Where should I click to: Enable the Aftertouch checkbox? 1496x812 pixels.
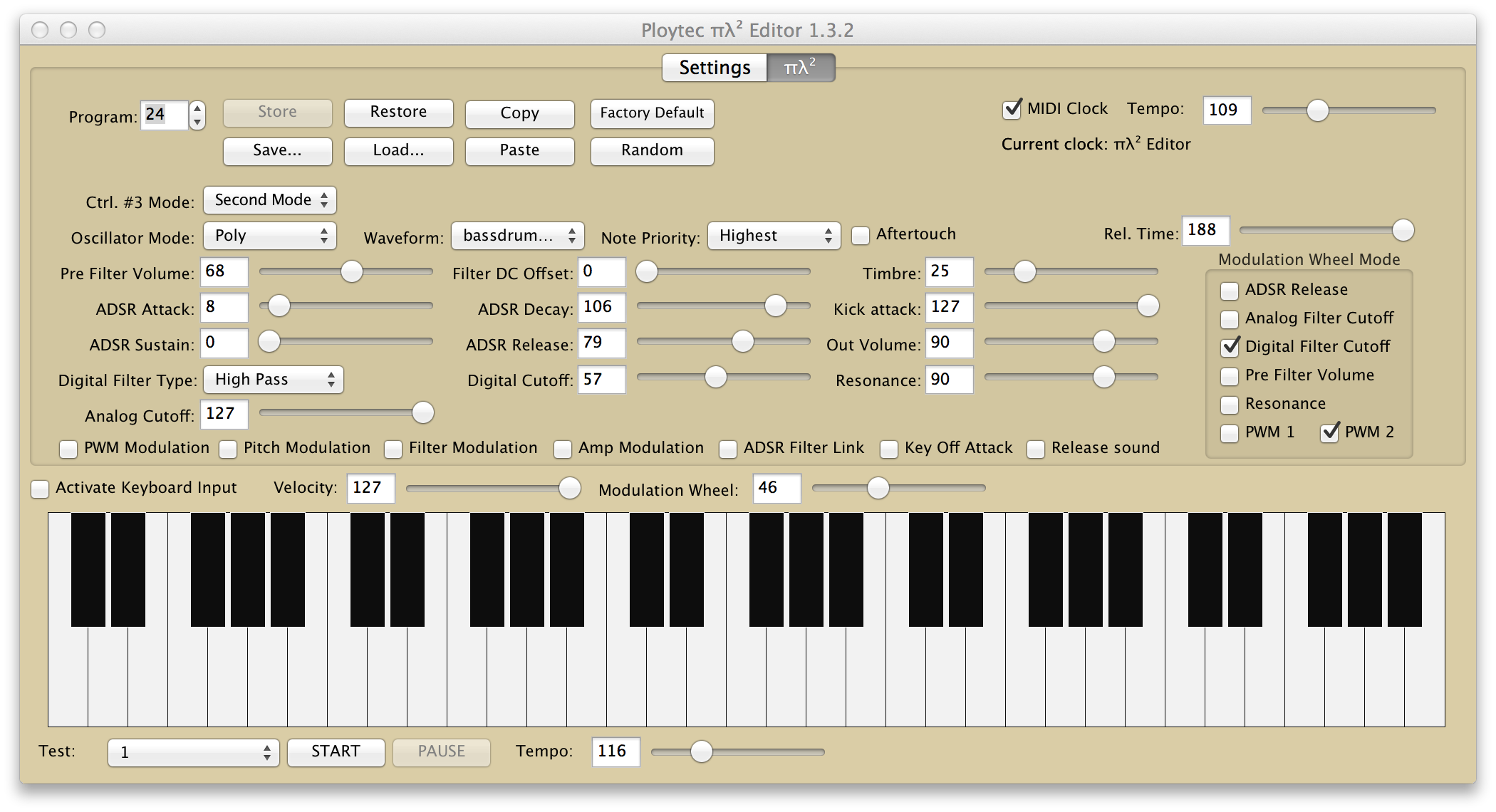[x=861, y=235]
